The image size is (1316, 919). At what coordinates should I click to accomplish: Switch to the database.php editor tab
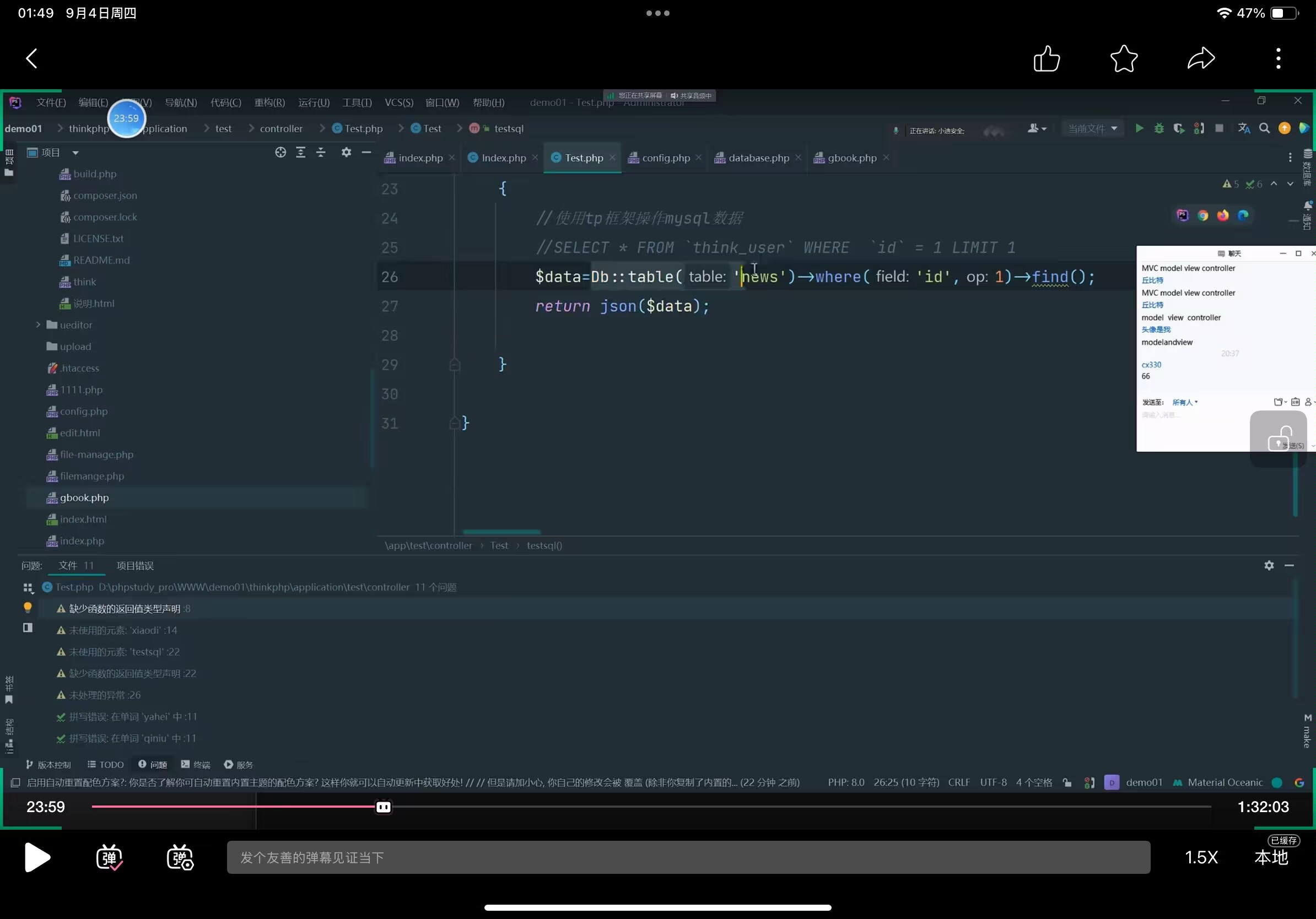758,158
